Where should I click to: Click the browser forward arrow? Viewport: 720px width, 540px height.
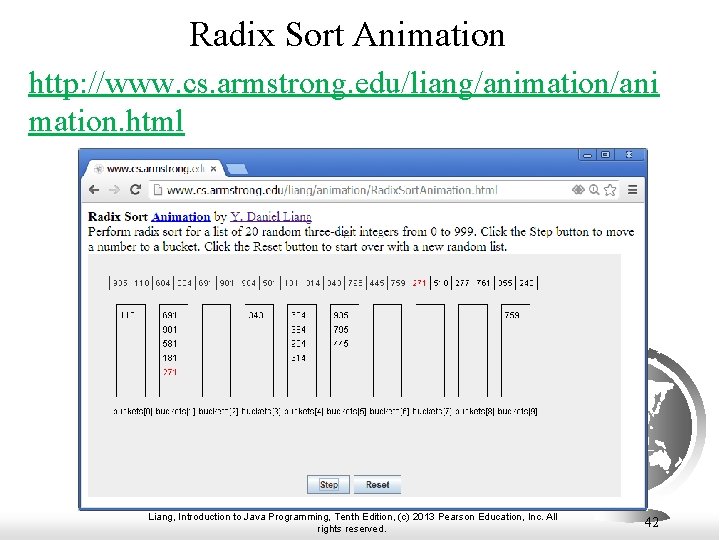114,190
